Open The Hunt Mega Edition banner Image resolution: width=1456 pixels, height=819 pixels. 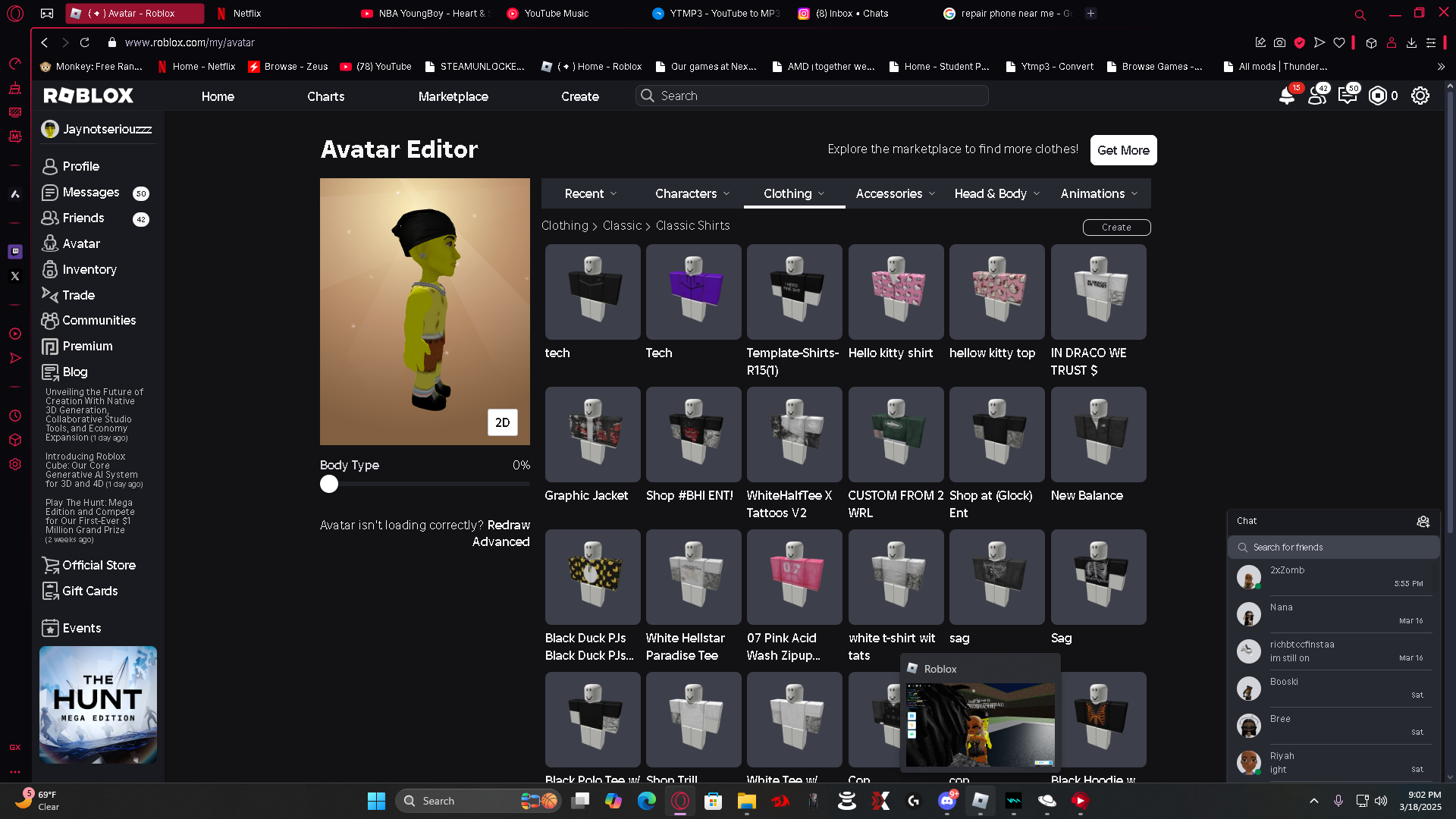[98, 704]
